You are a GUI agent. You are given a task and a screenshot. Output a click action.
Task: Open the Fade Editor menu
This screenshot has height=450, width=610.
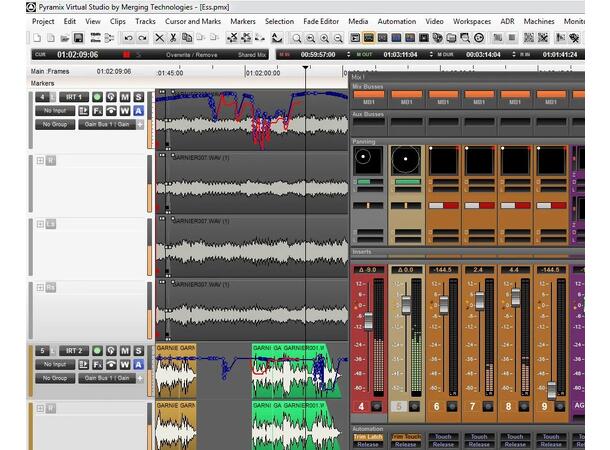coord(321,21)
